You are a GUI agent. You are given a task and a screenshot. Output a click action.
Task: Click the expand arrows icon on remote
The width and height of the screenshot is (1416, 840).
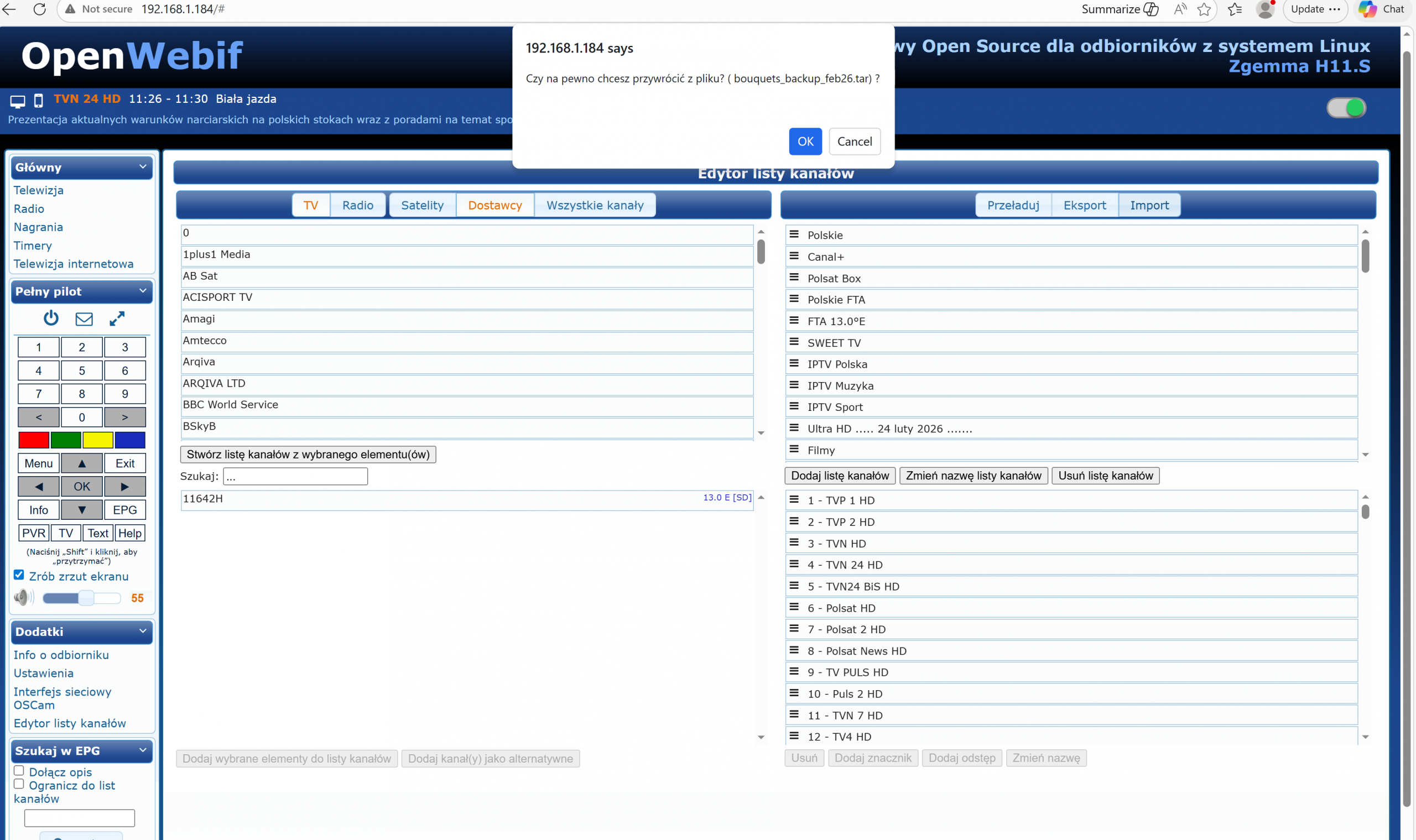tap(117, 319)
